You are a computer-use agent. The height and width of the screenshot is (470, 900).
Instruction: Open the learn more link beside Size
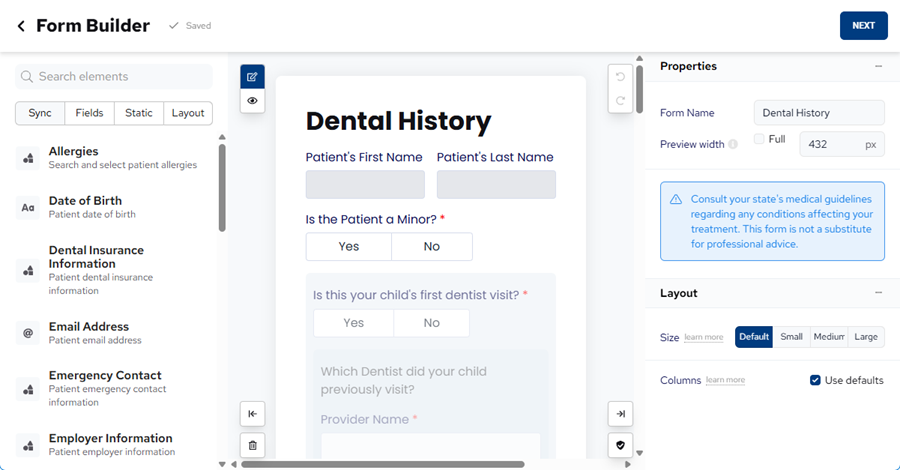tap(703, 338)
